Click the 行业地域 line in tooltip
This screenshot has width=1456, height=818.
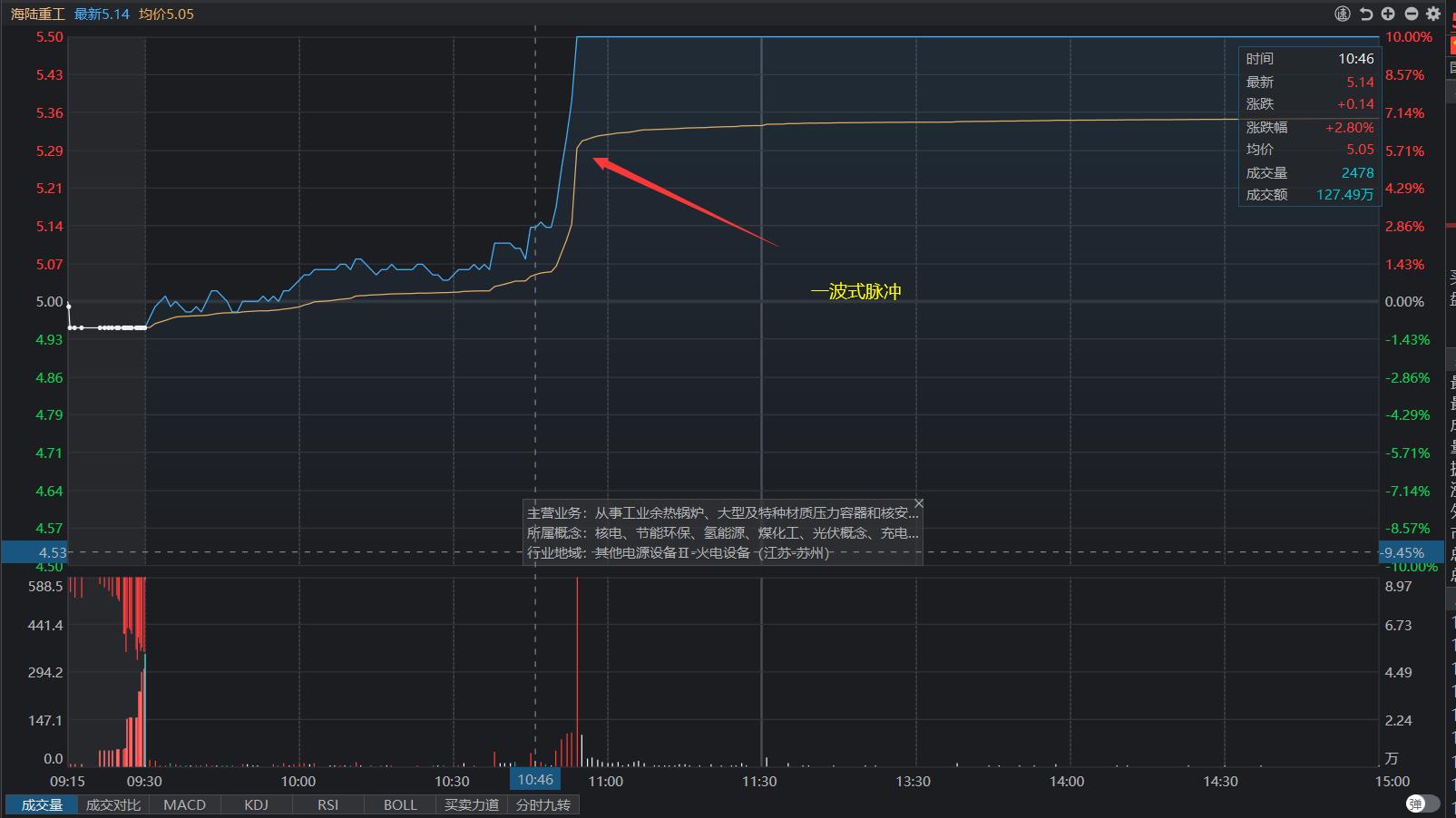[679, 553]
